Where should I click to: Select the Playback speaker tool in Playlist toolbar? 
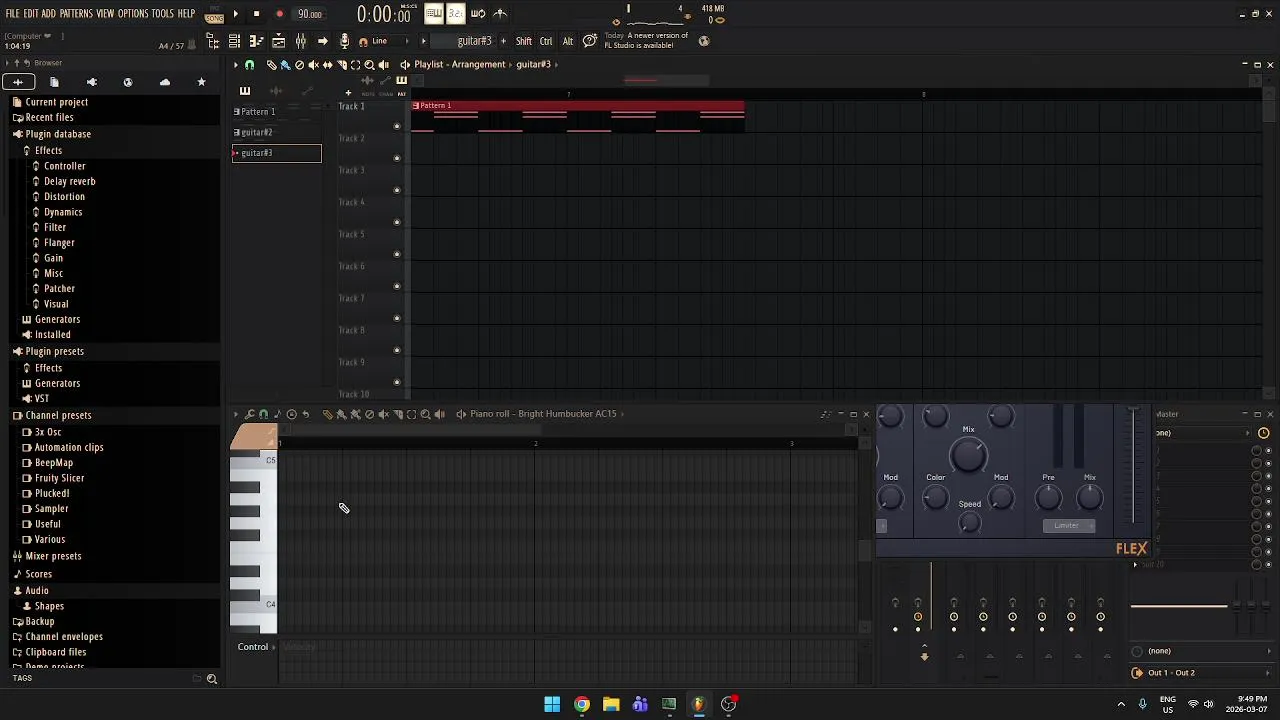[383, 65]
